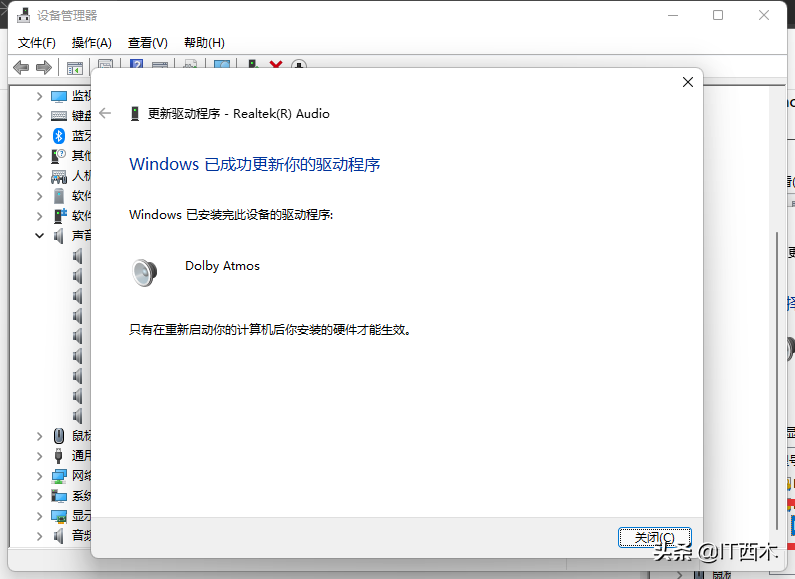Maximize the 设备管理器 window
Image resolution: width=795 pixels, height=579 pixels.
(x=718, y=15)
